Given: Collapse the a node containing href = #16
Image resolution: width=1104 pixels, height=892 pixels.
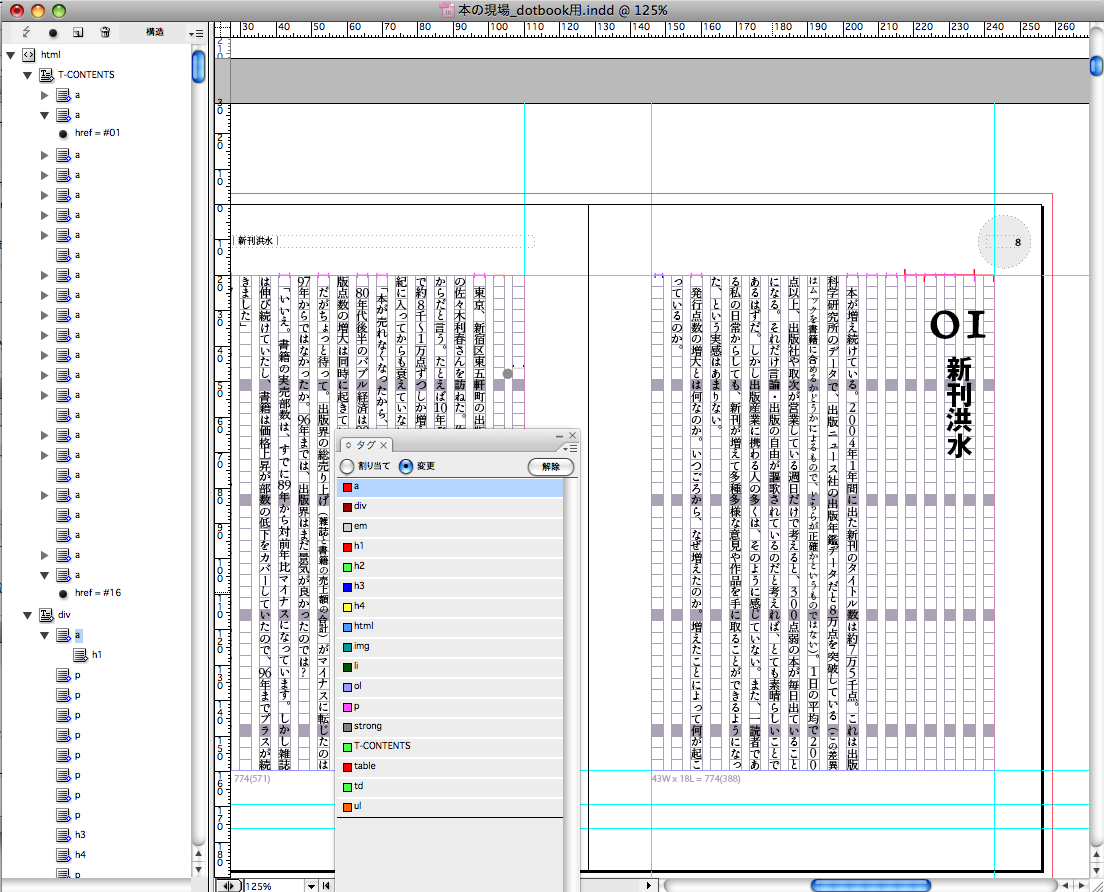Looking at the screenshot, I should click(x=44, y=575).
